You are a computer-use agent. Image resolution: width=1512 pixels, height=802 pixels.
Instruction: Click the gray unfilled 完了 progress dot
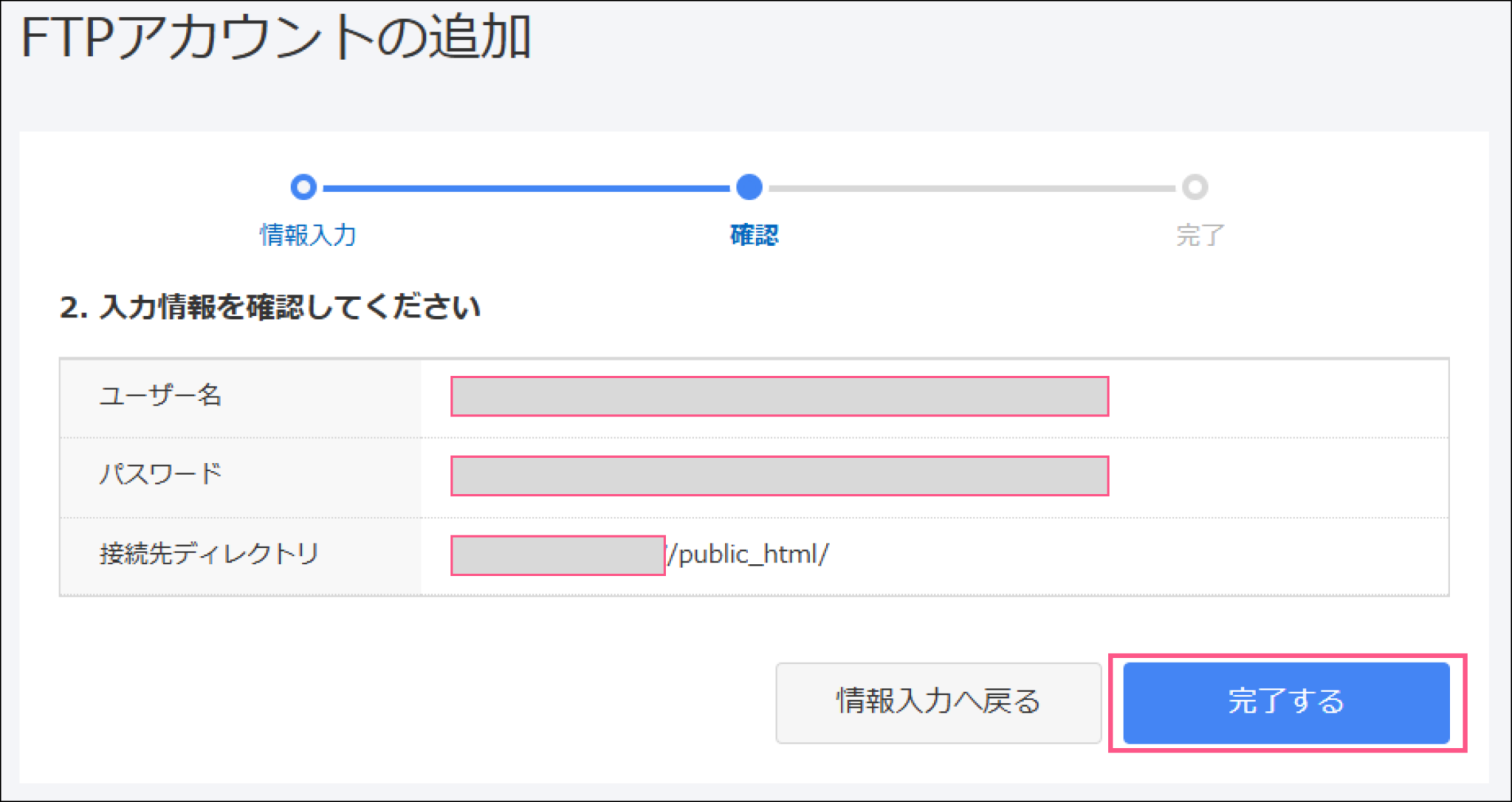(x=1196, y=188)
